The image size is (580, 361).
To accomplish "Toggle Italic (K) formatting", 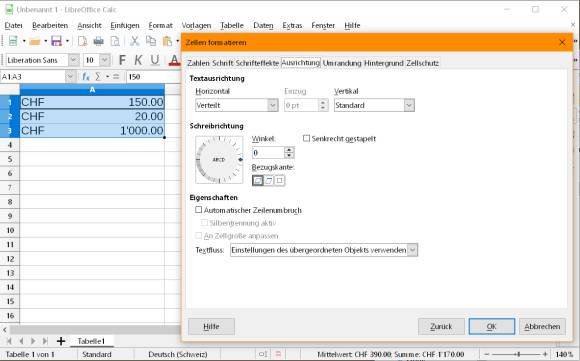I will pos(138,60).
